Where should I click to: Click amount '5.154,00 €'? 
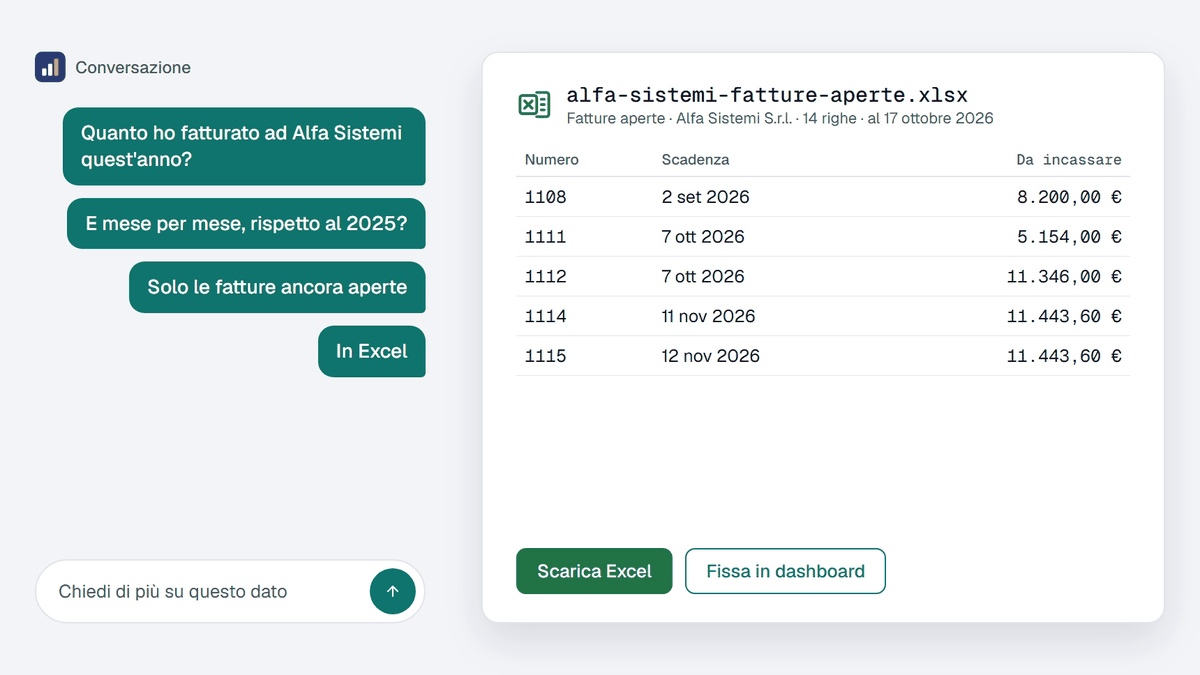point(1069,237)
